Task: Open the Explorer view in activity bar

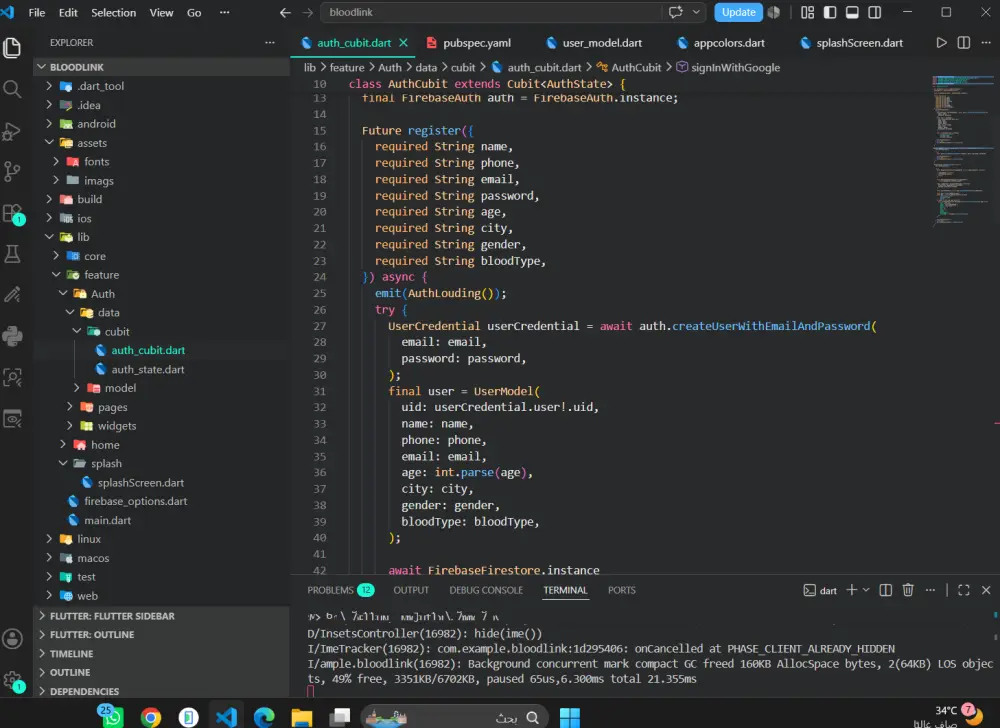Action: 12,48
